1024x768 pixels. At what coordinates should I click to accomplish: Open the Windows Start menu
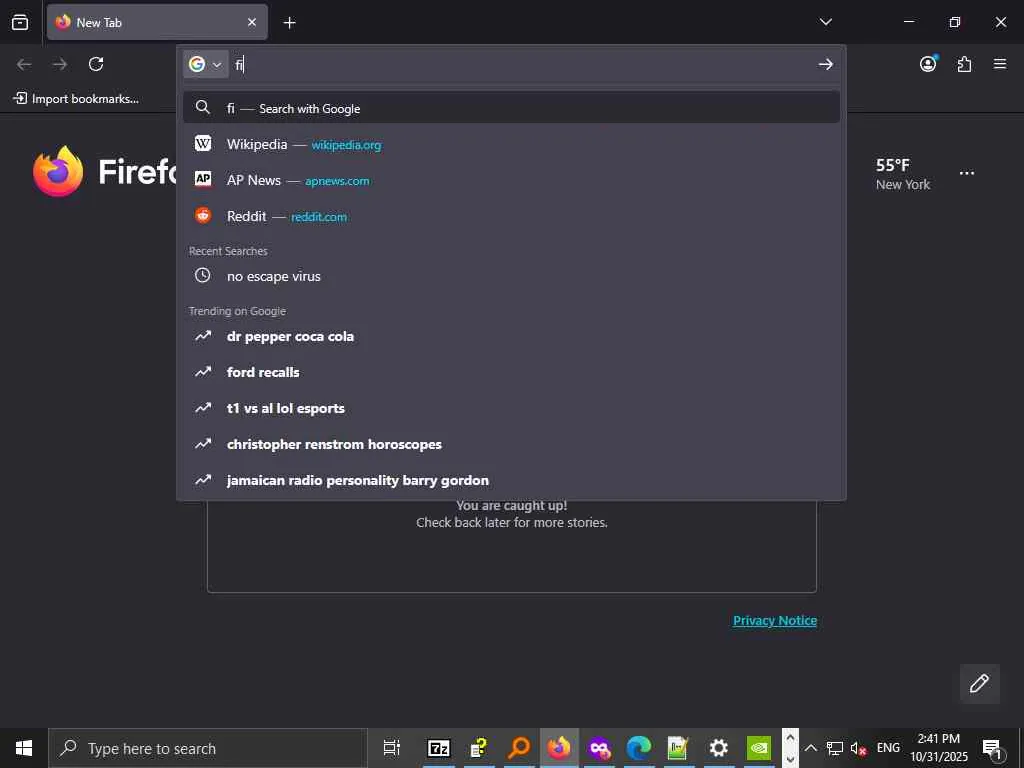(24, 748)
